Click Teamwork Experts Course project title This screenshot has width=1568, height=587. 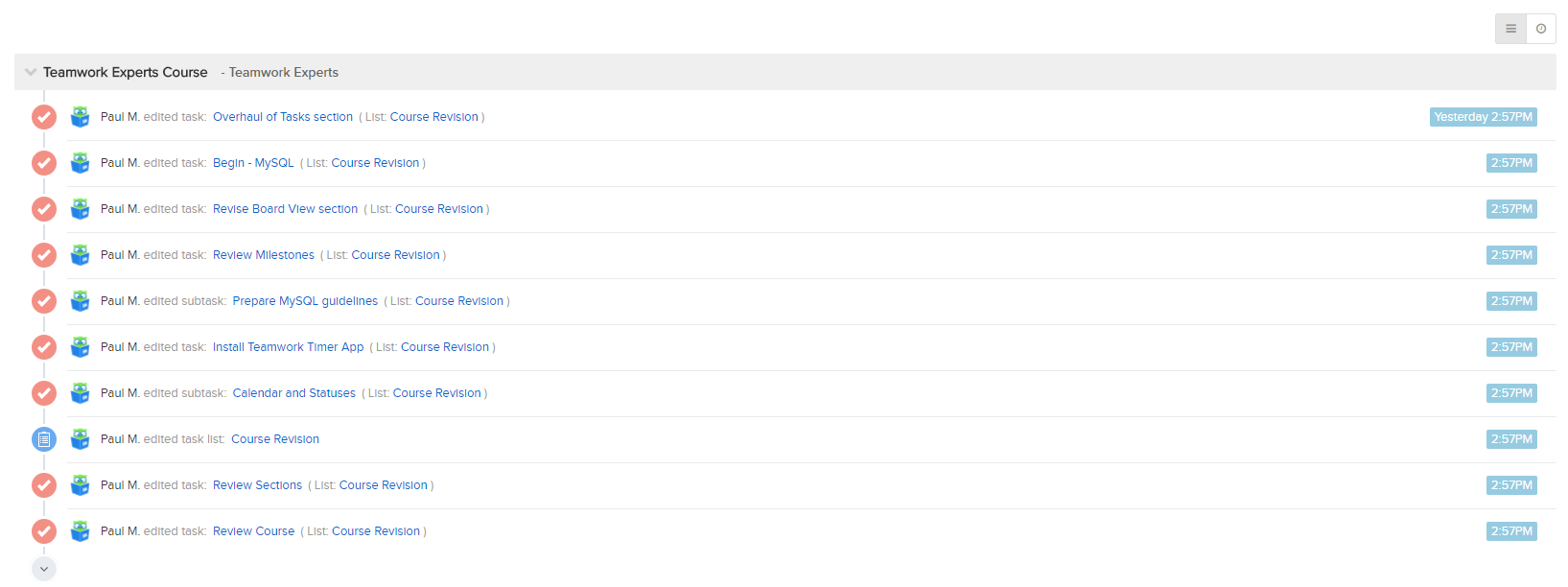click(x=126, y=72)
